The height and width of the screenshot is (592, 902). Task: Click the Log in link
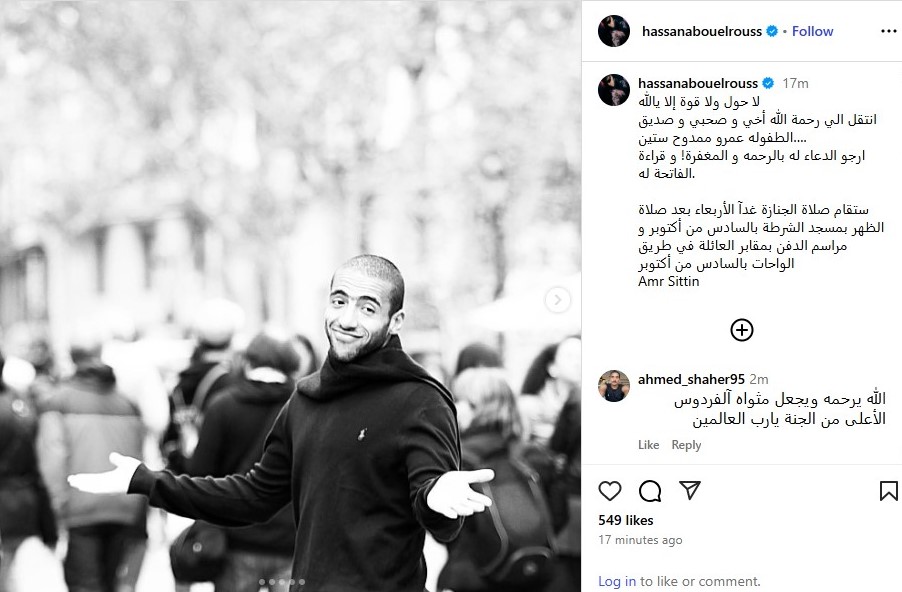tap(617, 581)
